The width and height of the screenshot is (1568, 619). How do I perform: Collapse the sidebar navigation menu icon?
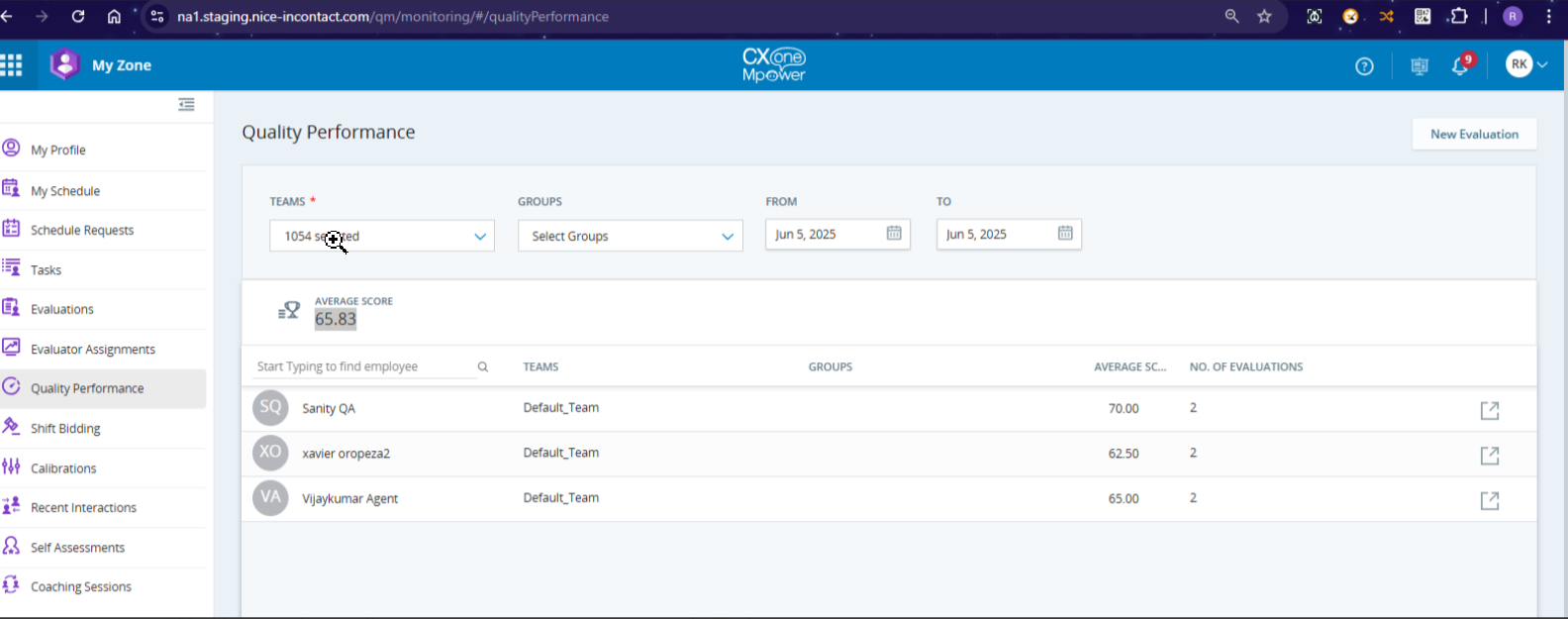point(186,105)
